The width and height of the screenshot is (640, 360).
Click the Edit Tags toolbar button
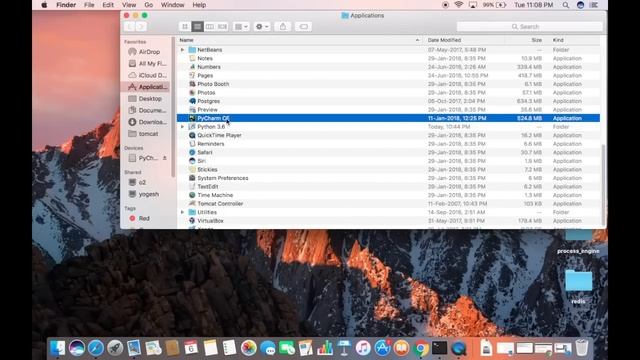[304, 27]
